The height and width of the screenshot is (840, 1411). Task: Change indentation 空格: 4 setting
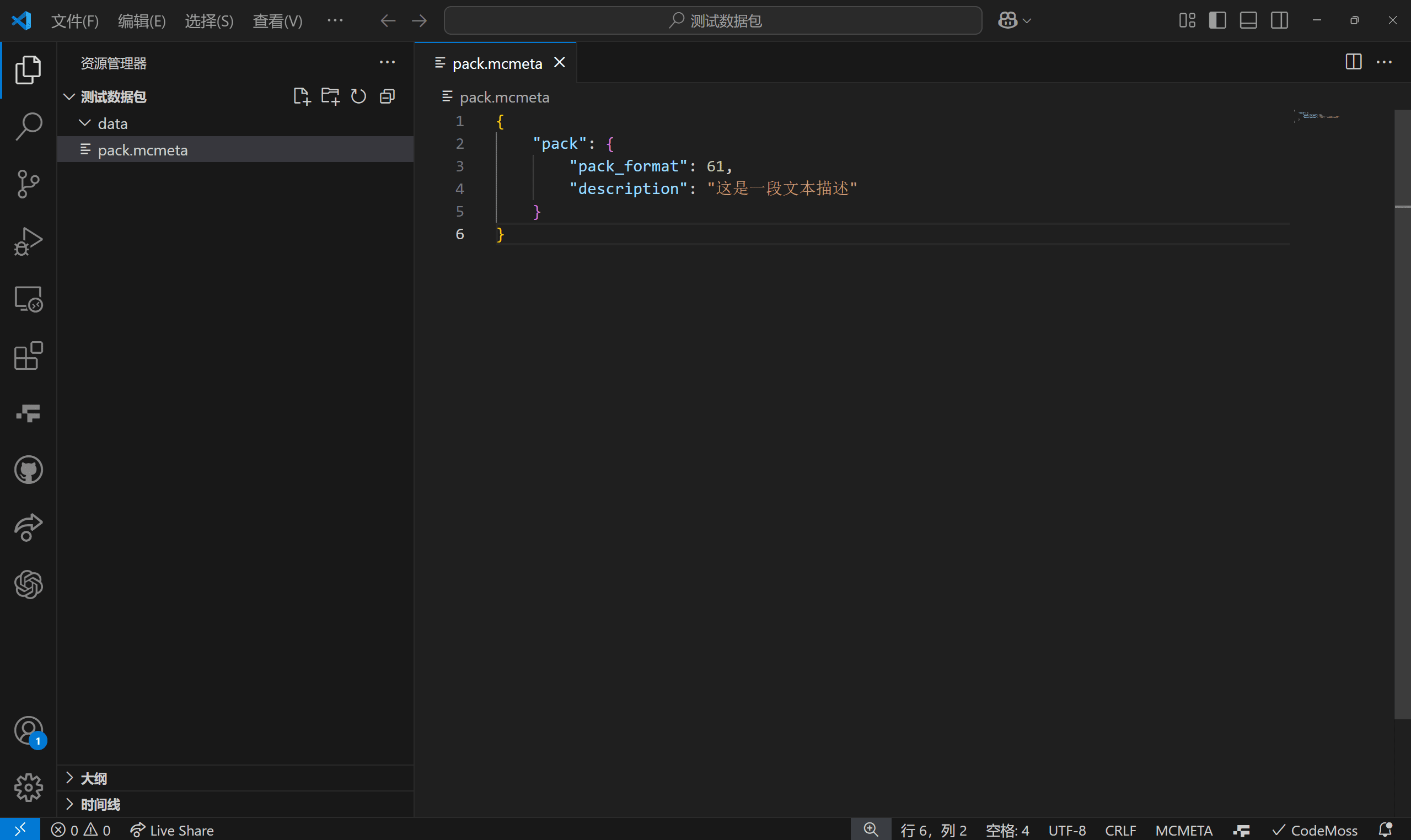(x=1007, y=831)
